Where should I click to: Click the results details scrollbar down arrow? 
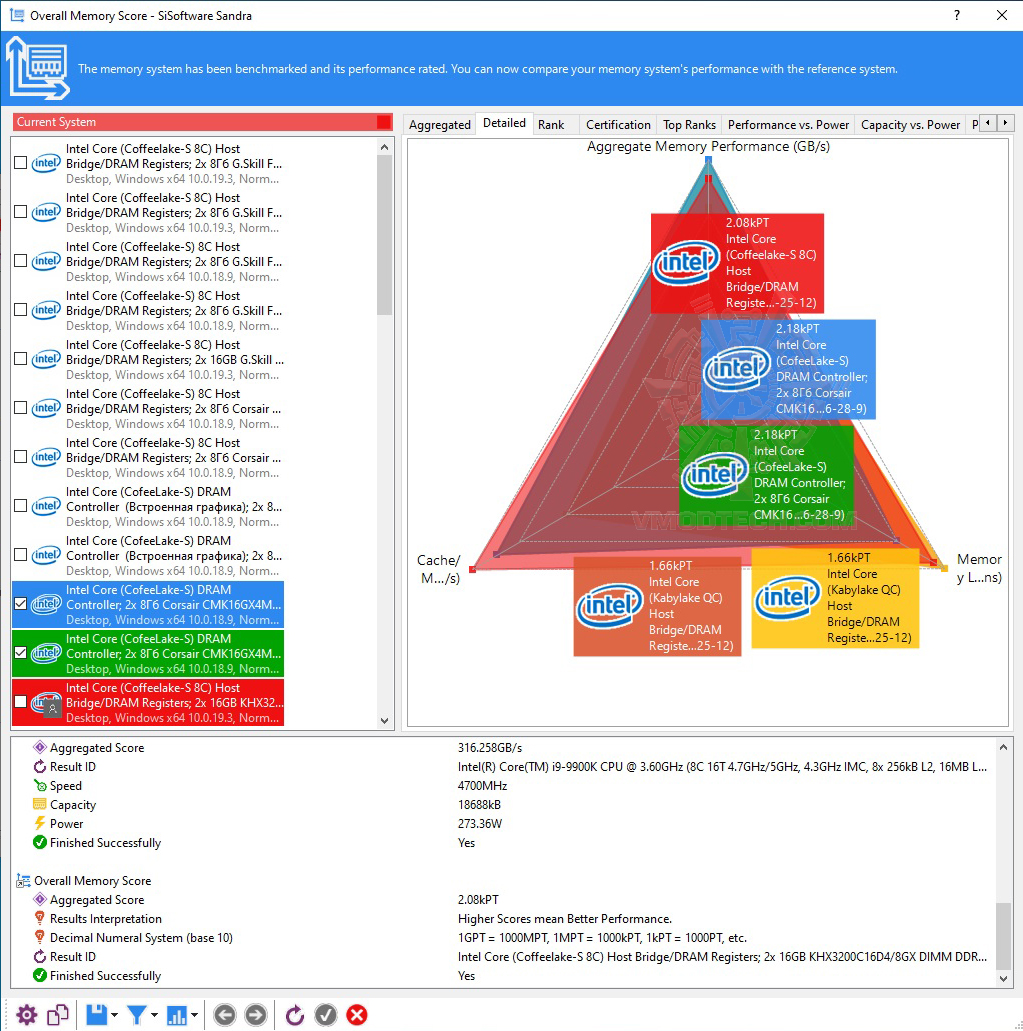pyautogui.click(x=1003, y=978)
